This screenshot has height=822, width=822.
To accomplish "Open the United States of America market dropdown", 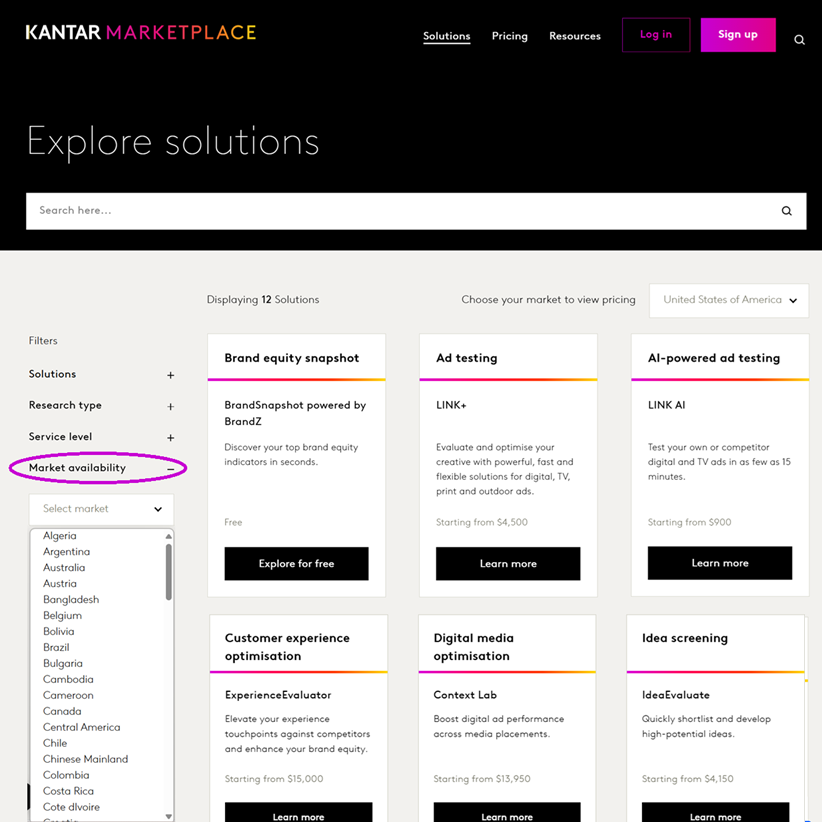I will coord(729,300).
